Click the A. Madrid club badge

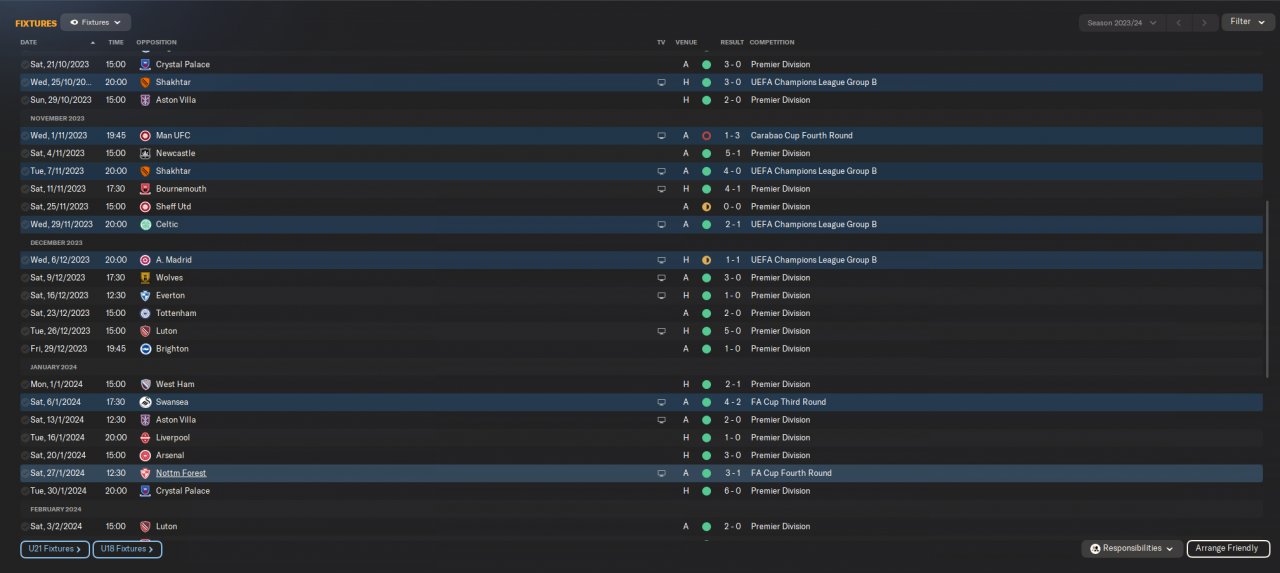coord(146,260)
